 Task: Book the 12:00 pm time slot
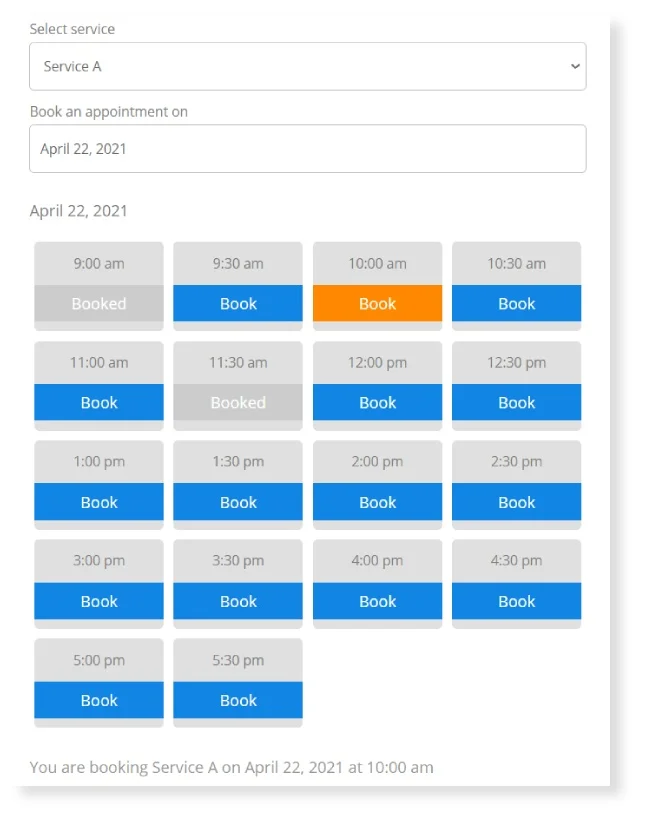pyautogui.click(x=378, y=402)
